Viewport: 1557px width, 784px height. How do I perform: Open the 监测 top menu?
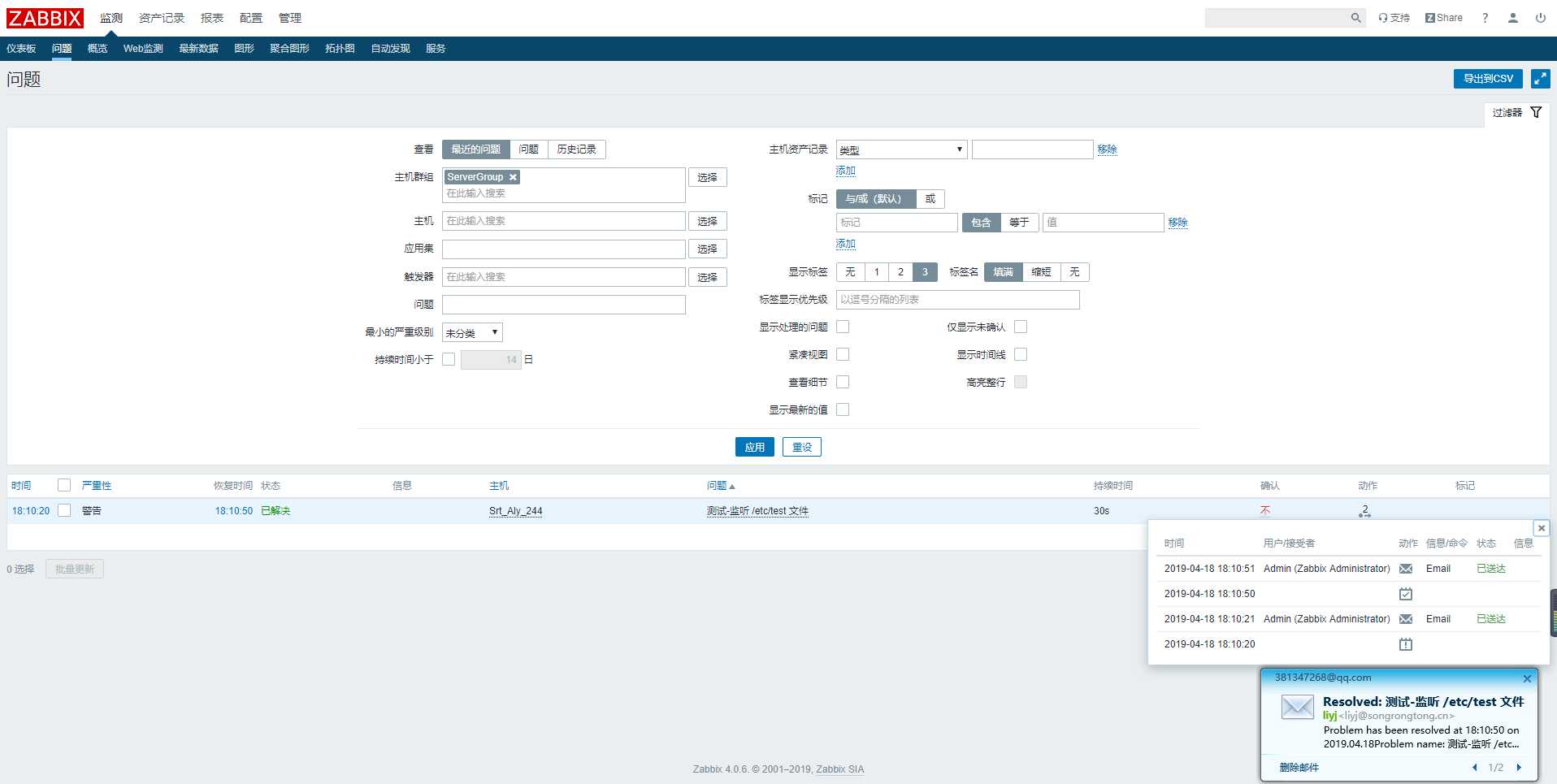111,18
